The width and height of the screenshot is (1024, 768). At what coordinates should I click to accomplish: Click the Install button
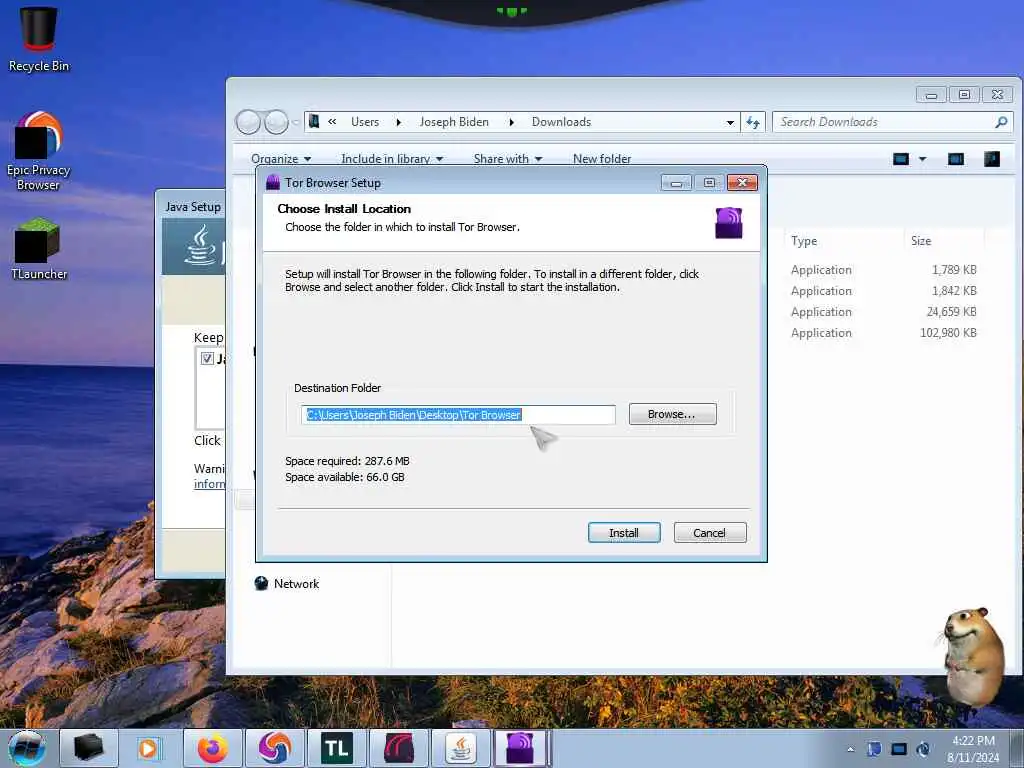[624, 533]
